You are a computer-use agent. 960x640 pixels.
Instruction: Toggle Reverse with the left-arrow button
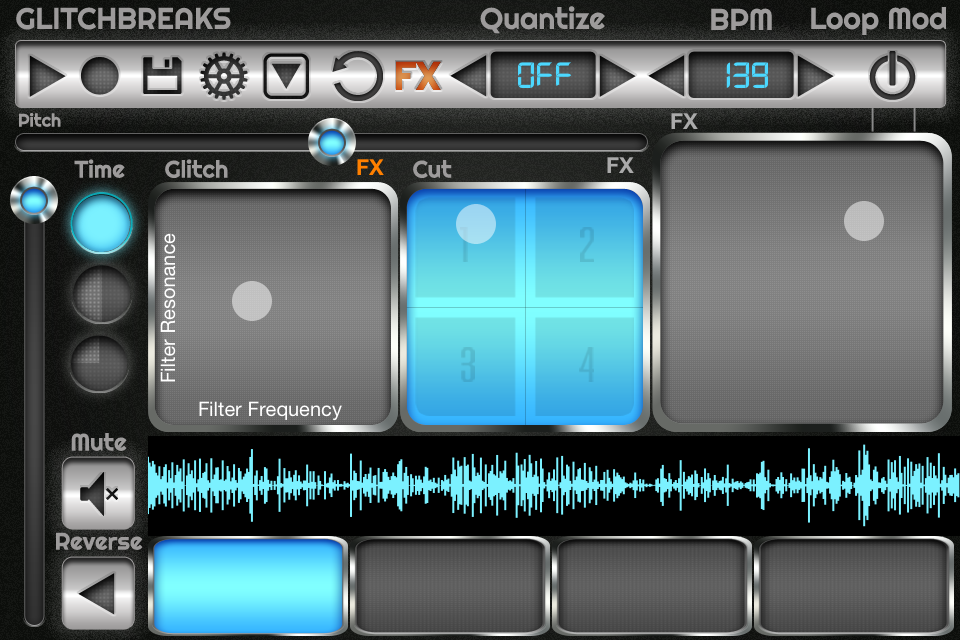(x=98, y=593)
